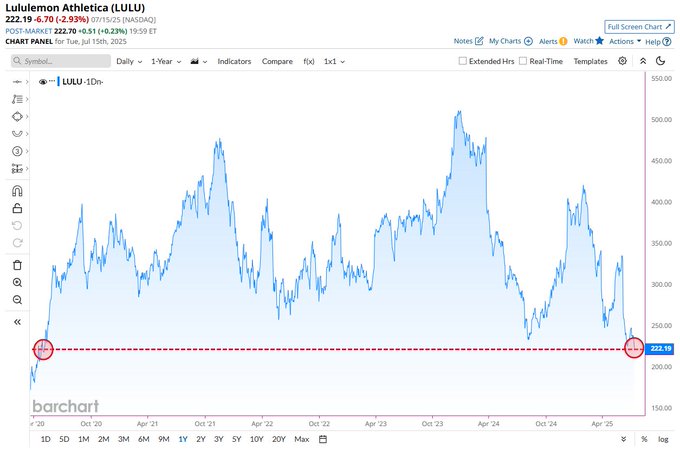Image resolution: width=680 pixels, height=451 pixels.
Task: Select the 2M range tab
Action: click(x=104, y=439)
